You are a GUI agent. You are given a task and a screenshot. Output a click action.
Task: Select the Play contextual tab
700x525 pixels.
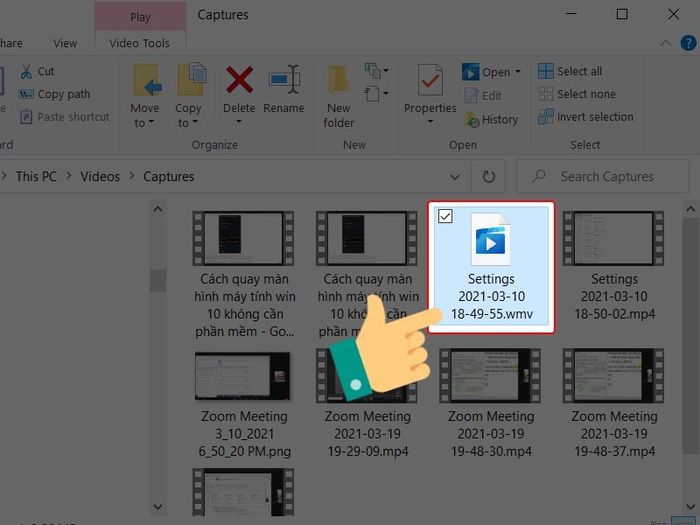coord(140,17)
